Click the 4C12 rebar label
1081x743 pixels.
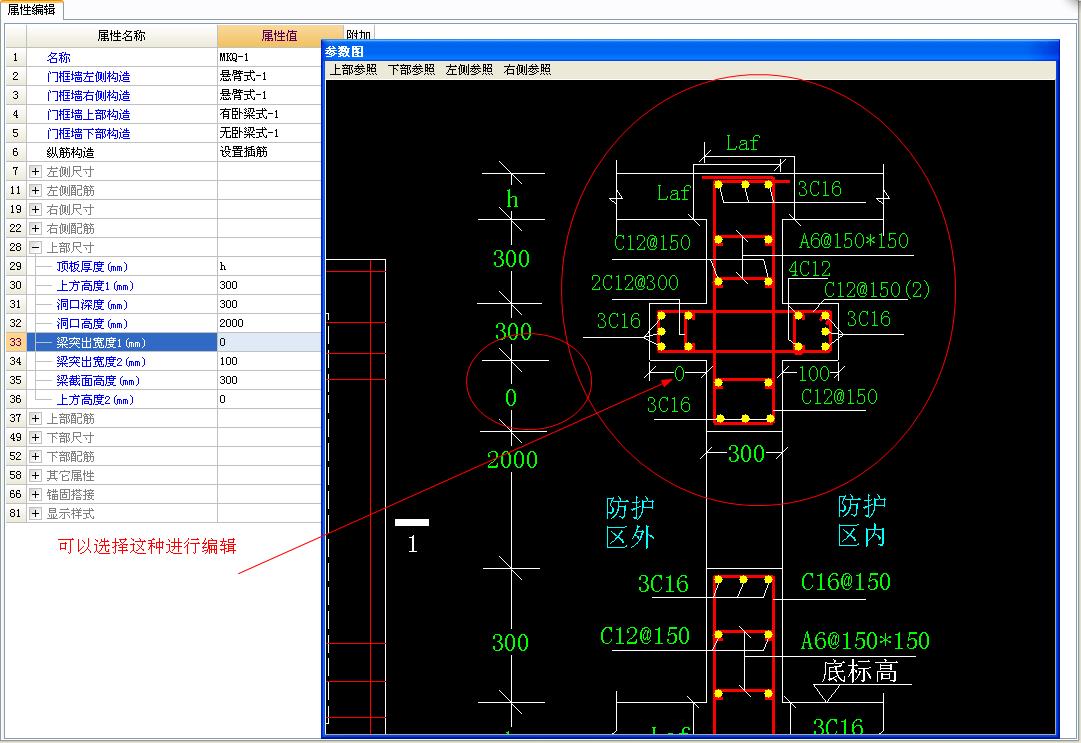809,269
